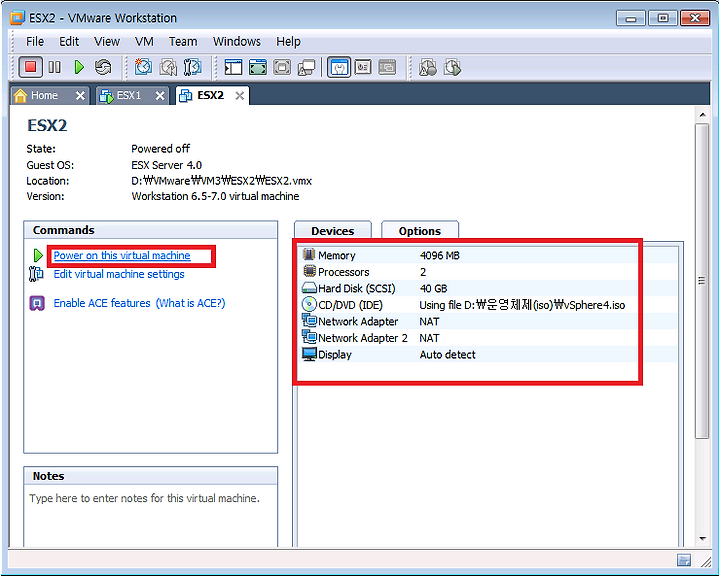Click the Suspend (pause) toolbar button
Viewport: 720px width, 576px height.
click(x=54, y=67)
